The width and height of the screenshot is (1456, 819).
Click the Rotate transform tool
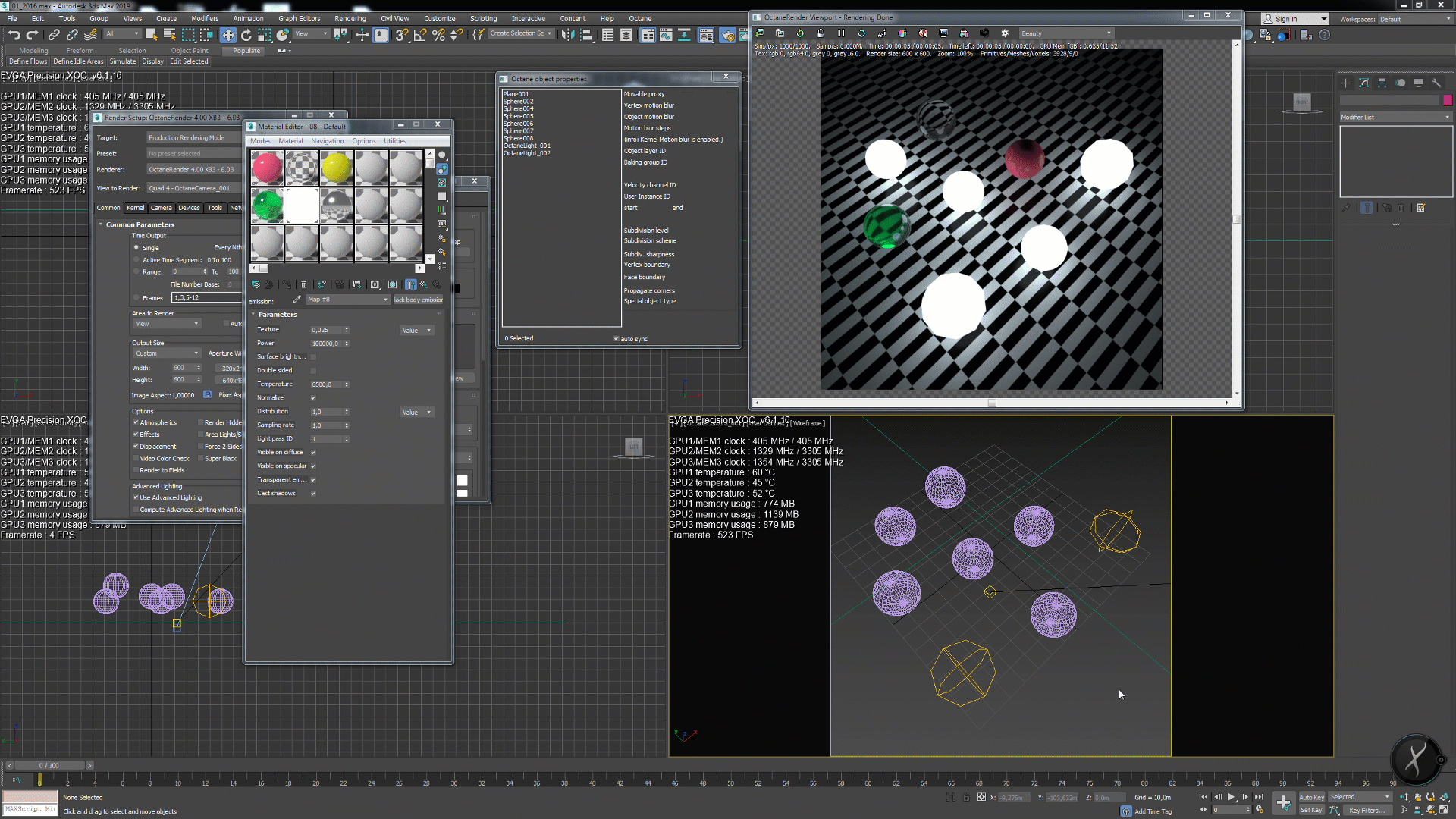246,35
